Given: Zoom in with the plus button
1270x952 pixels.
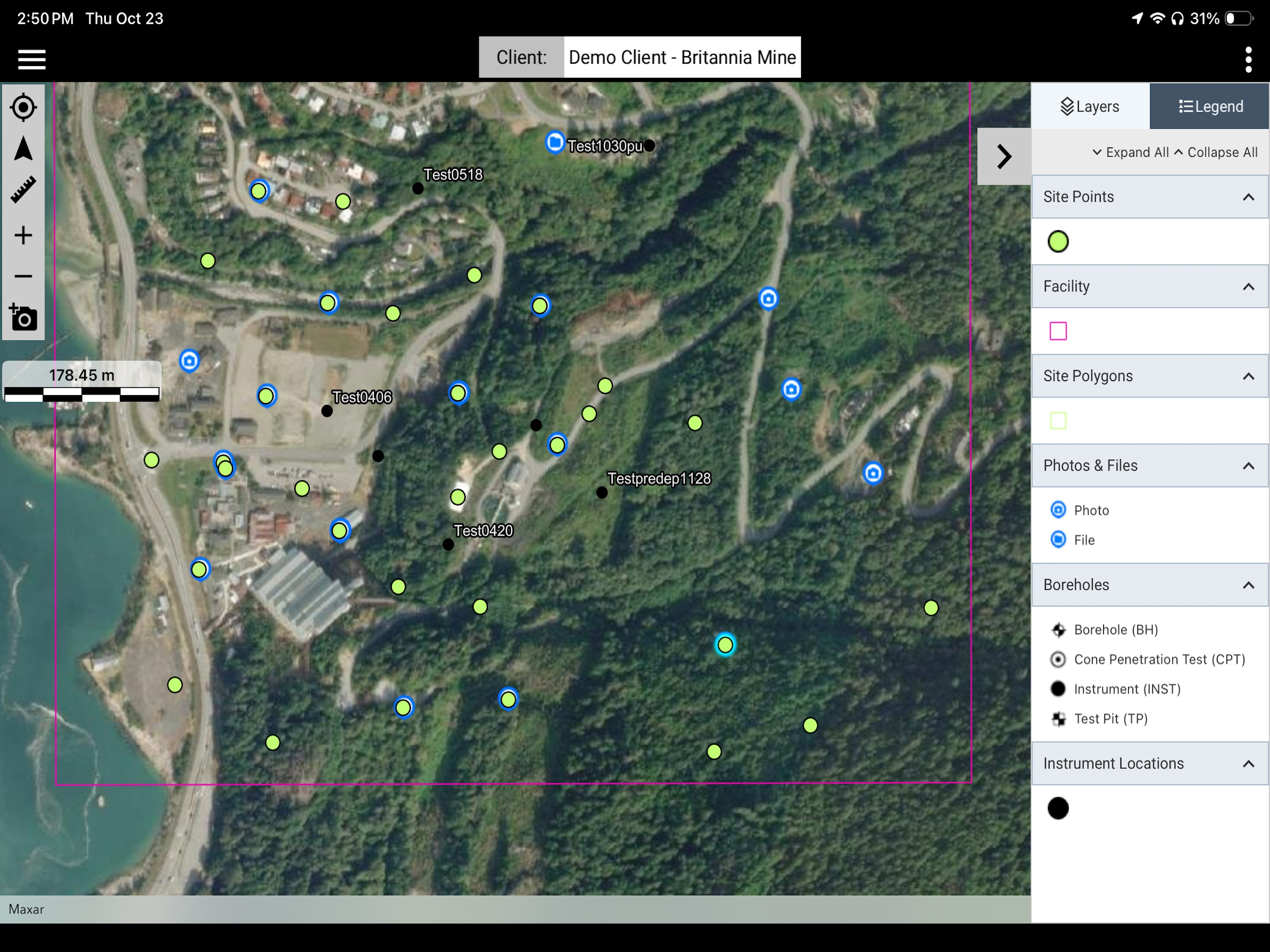Looking at the screenshot, I should (23, 235).
